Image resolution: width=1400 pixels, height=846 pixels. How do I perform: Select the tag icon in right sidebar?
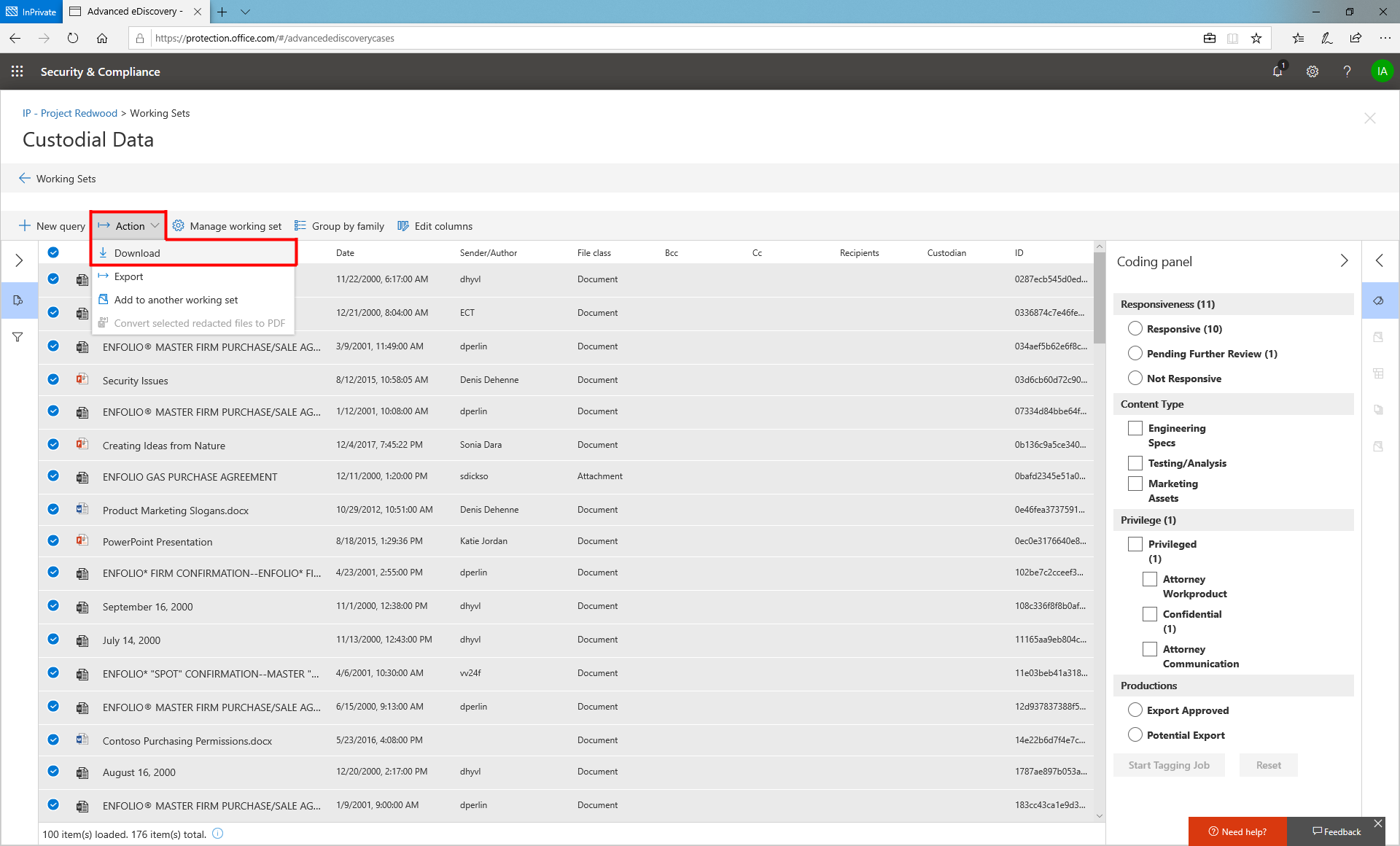pos(1379,300)
